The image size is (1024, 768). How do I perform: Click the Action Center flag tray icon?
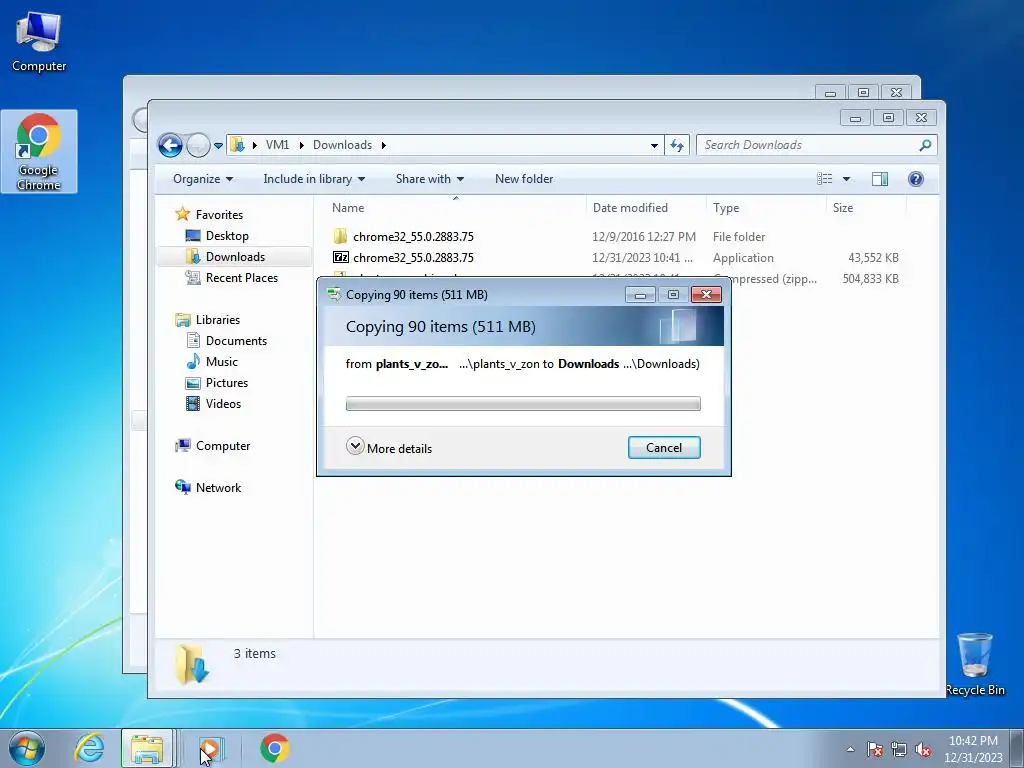874,749
